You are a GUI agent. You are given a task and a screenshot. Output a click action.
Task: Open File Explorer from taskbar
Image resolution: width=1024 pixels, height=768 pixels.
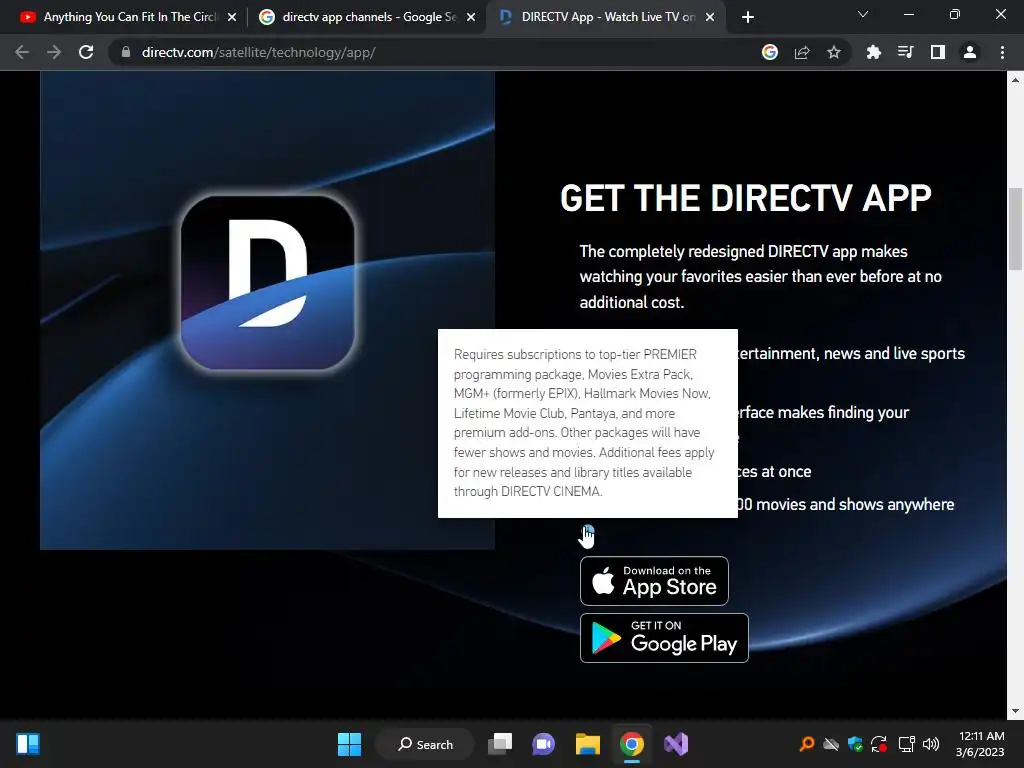tap(588, 744)
